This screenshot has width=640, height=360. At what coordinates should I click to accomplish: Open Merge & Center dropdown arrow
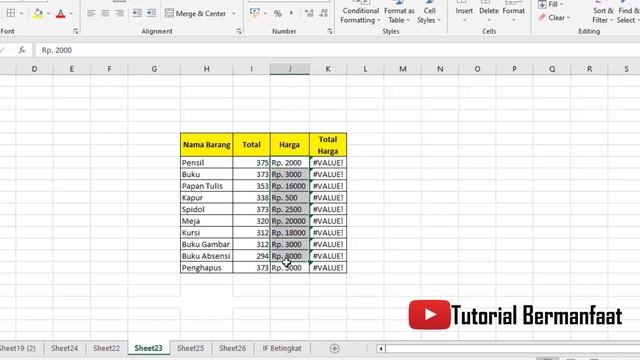click(234, 13)
